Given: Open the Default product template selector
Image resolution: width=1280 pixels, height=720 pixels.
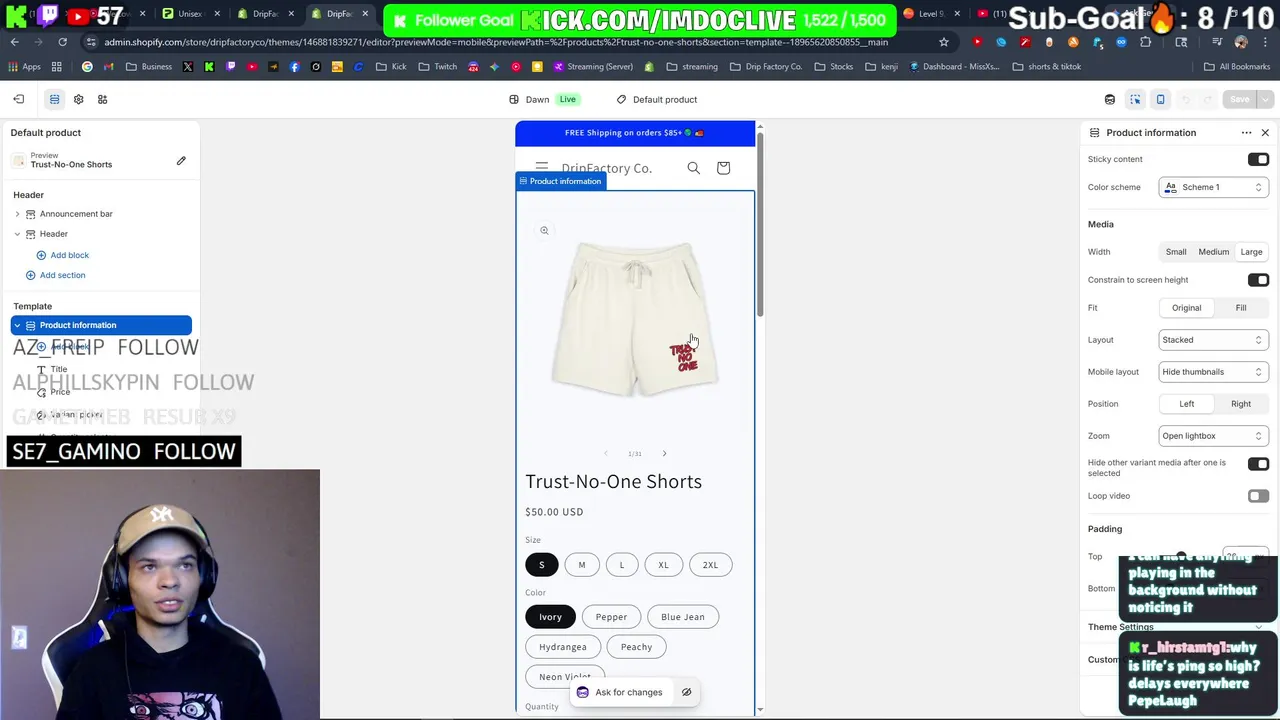Looking at the screenshot, I should coord(657,99).
